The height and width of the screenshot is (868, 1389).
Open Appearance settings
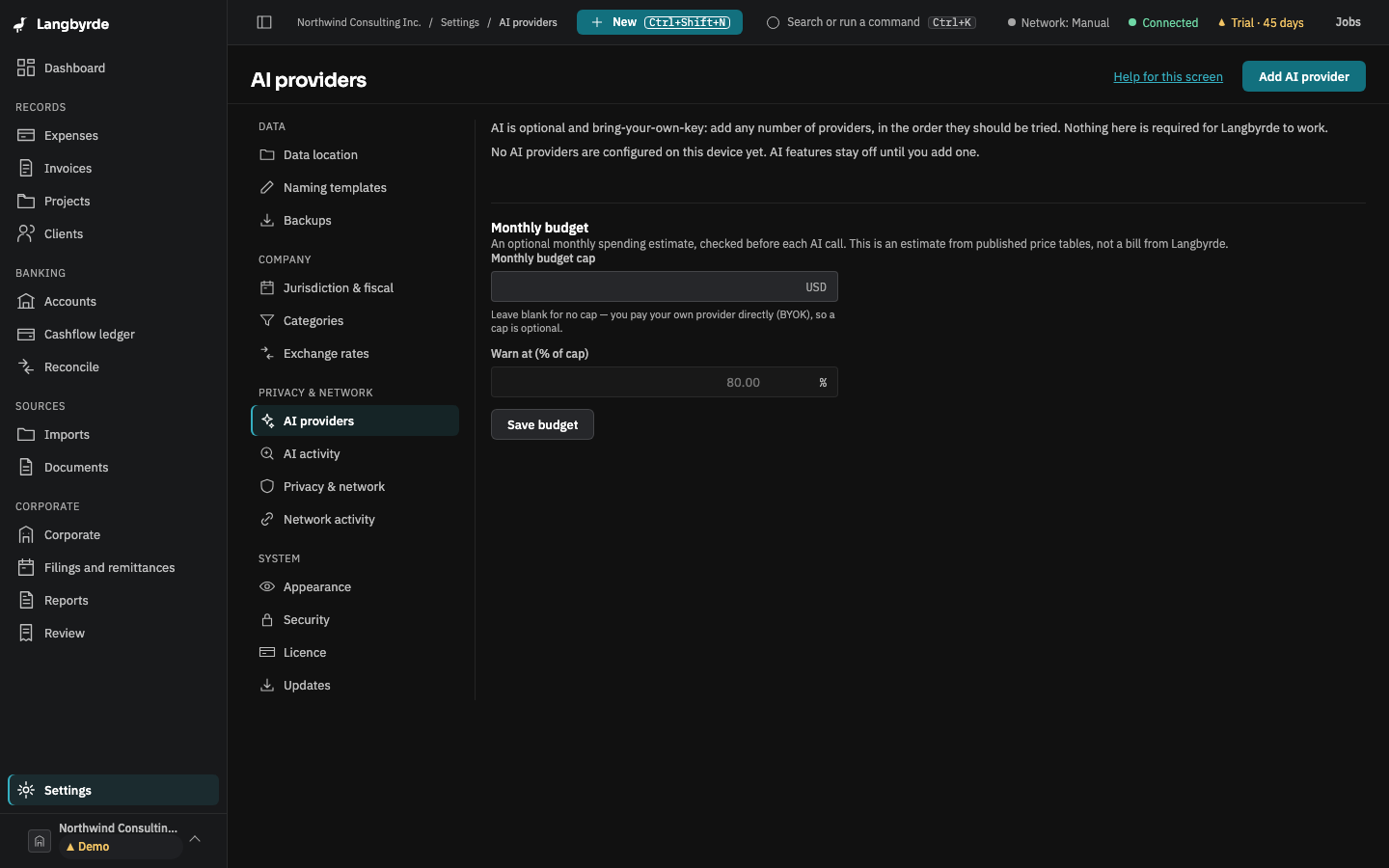pos(355,586)
